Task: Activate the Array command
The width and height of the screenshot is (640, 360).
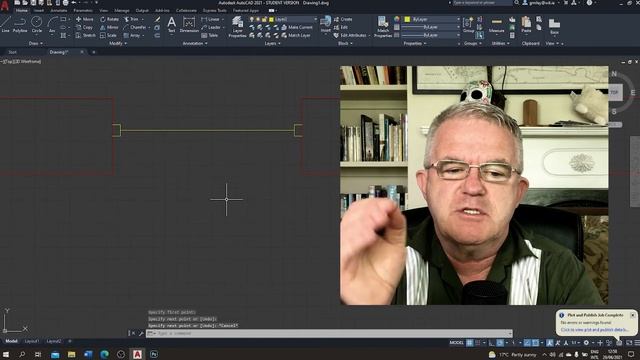Action: coord(132,36)
